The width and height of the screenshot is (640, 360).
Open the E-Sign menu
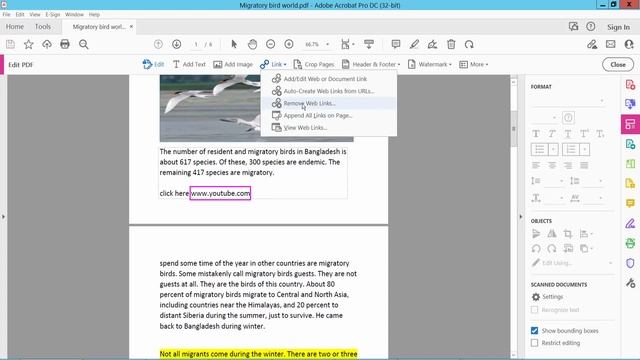[53, 14]
